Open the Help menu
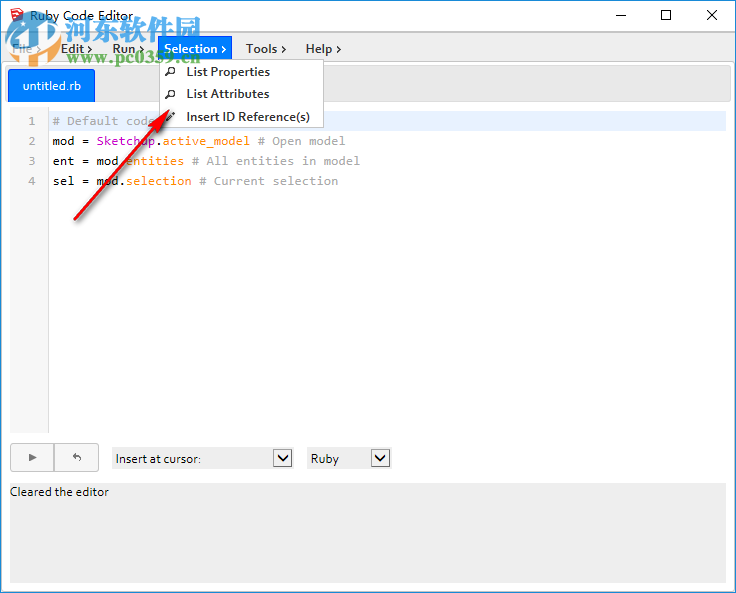Image resolution: width=736 pixels, height=593 pixels. pos(323,49)
